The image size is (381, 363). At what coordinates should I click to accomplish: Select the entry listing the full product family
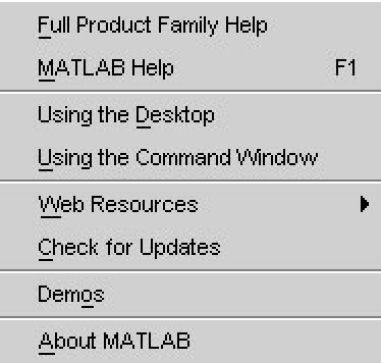coord(190,25)
